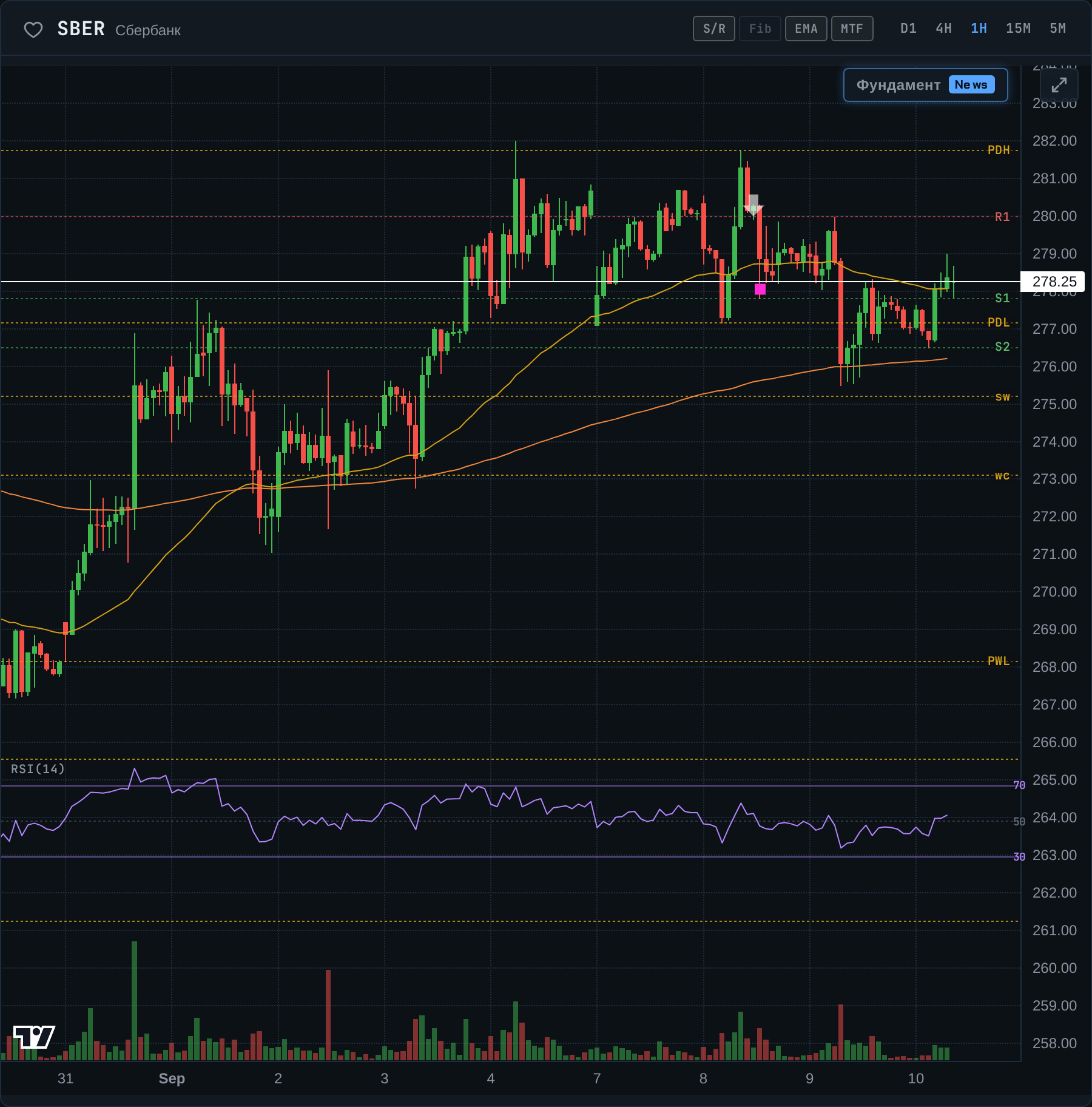The image size is (1092, 1107).
Task: Open the Фундамент News panel
Action: [x=926, y=85]
